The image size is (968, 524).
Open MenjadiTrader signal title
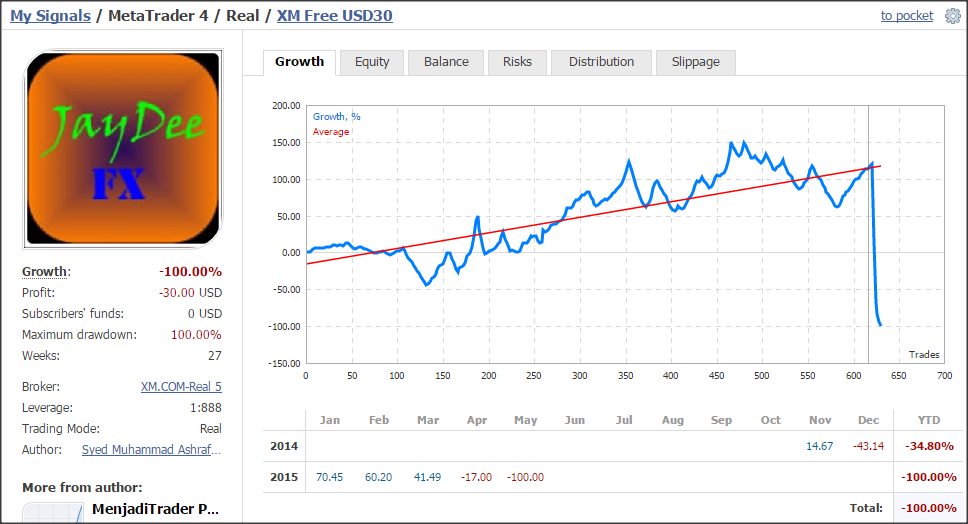(155, 509)
